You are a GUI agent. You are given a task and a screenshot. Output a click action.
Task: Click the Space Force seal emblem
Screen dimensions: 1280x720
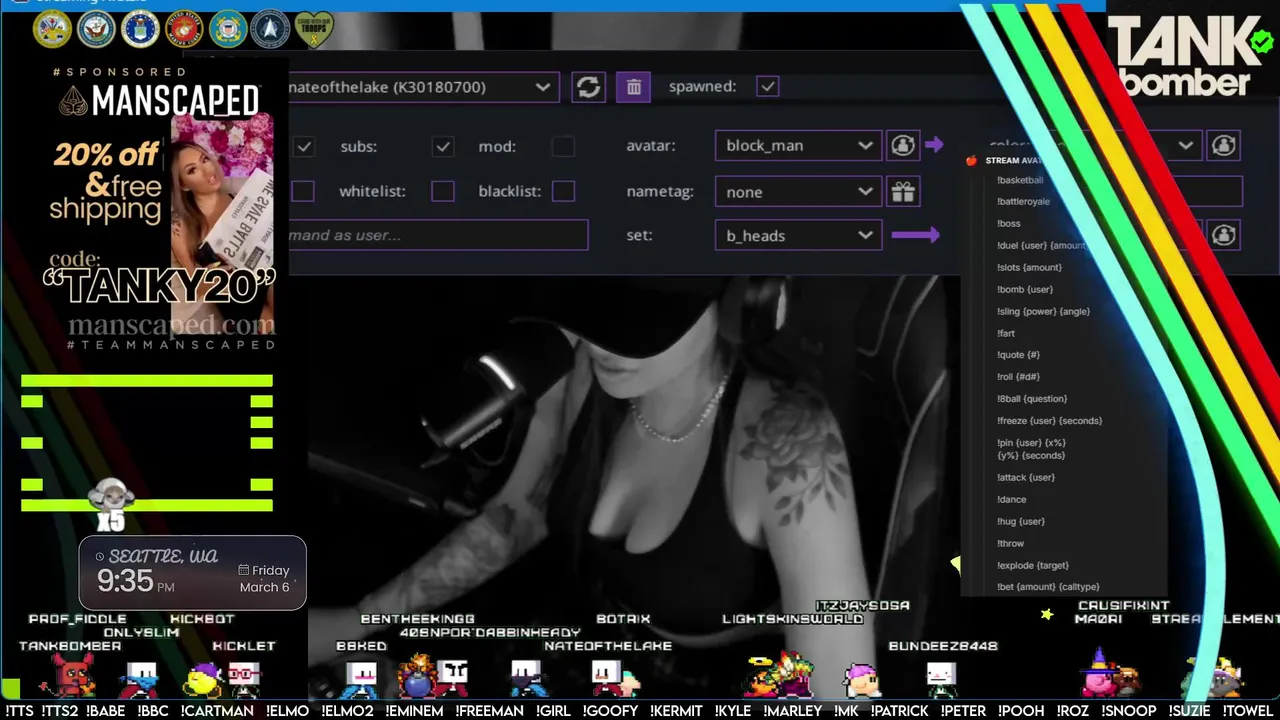tap(271, 29)
